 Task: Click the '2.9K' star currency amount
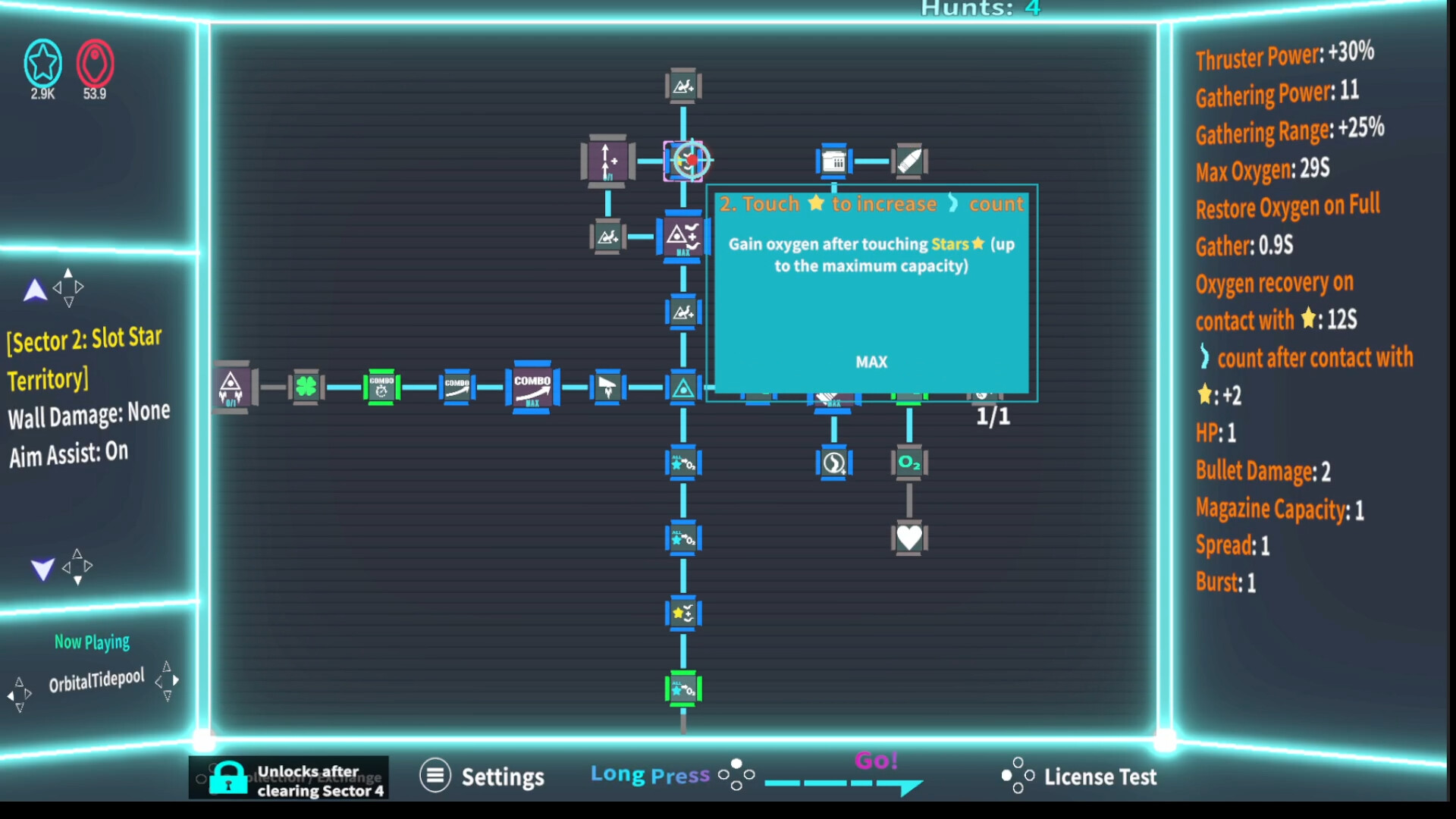[x=42, y=94]
